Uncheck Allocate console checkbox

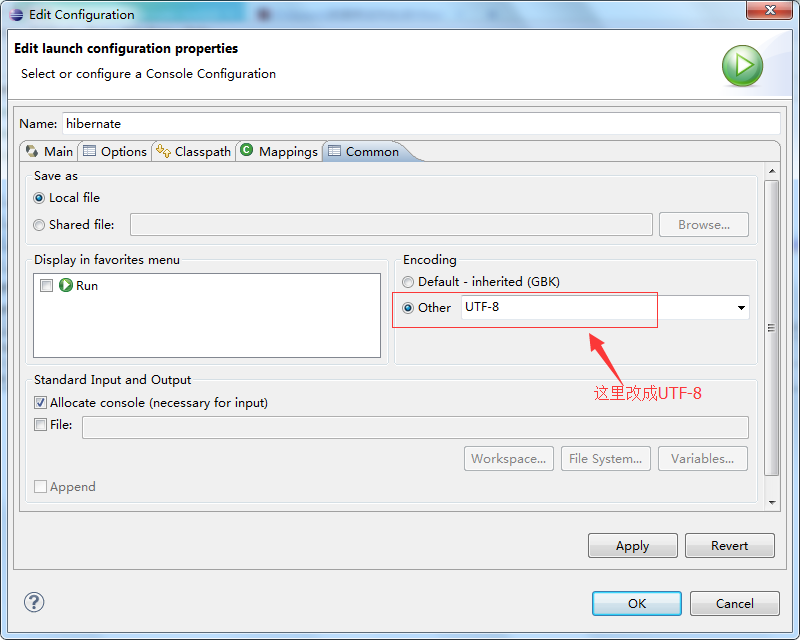pyautogui.click(x=38, y=402)
